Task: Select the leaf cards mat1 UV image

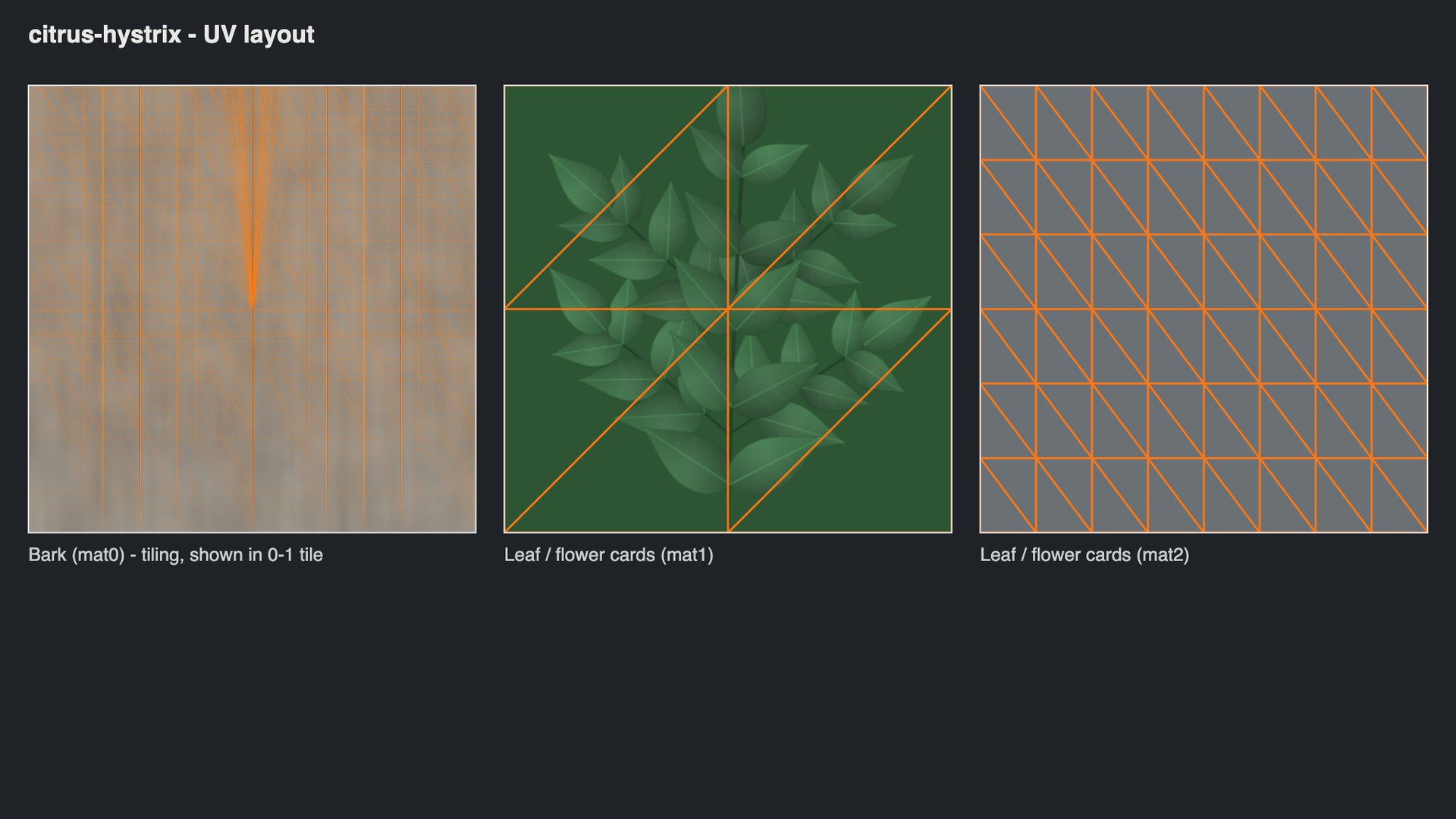Action: [x=728, y=309]
